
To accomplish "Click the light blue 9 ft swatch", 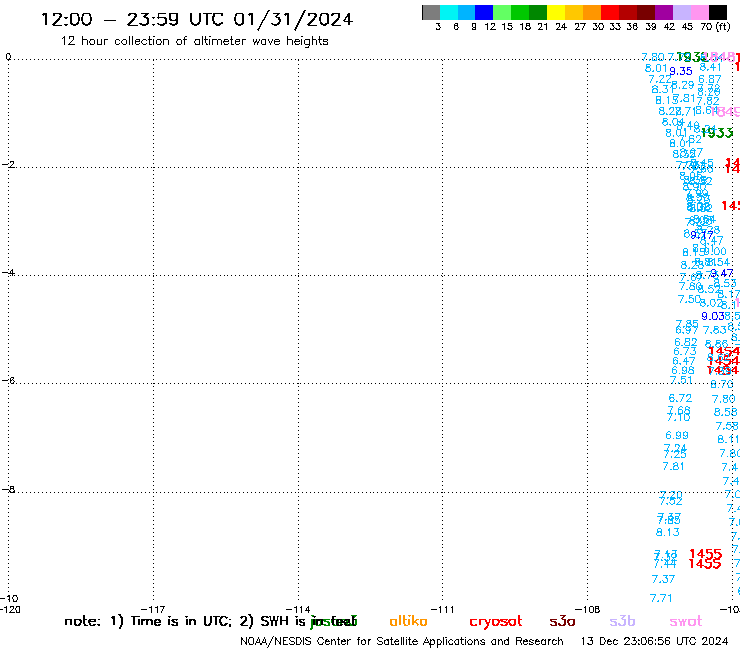I will [x=467, y=12].
